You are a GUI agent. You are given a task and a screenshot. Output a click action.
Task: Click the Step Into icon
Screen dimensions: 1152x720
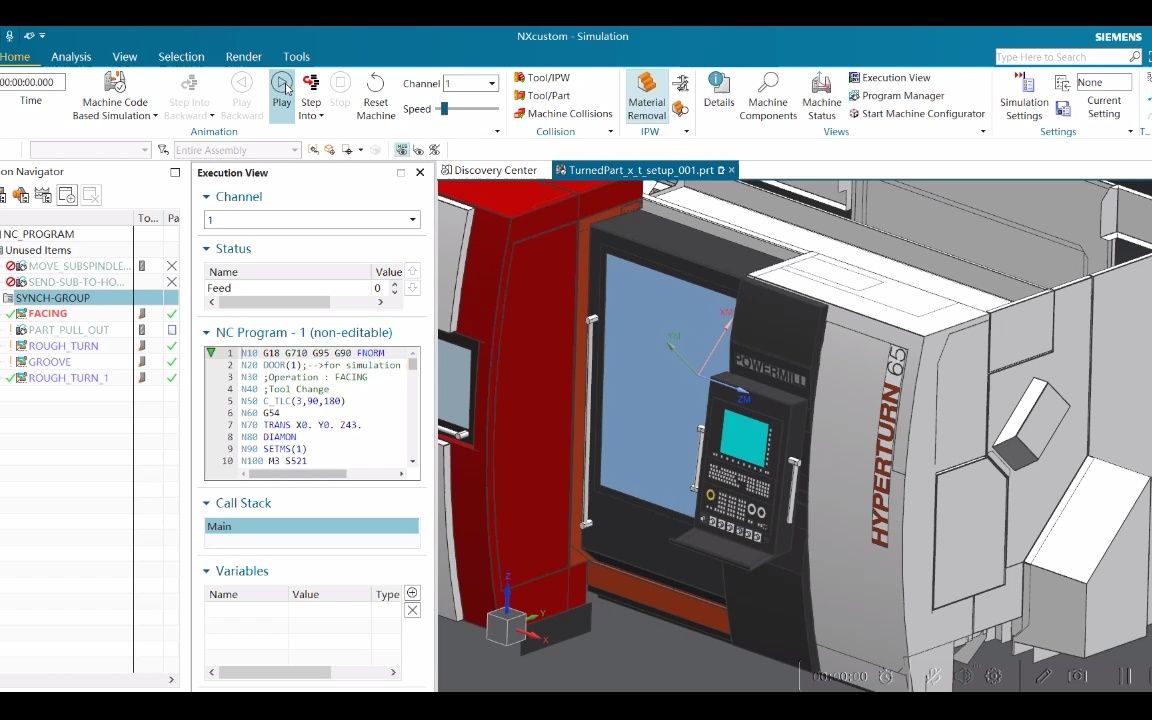click(311, 84)
